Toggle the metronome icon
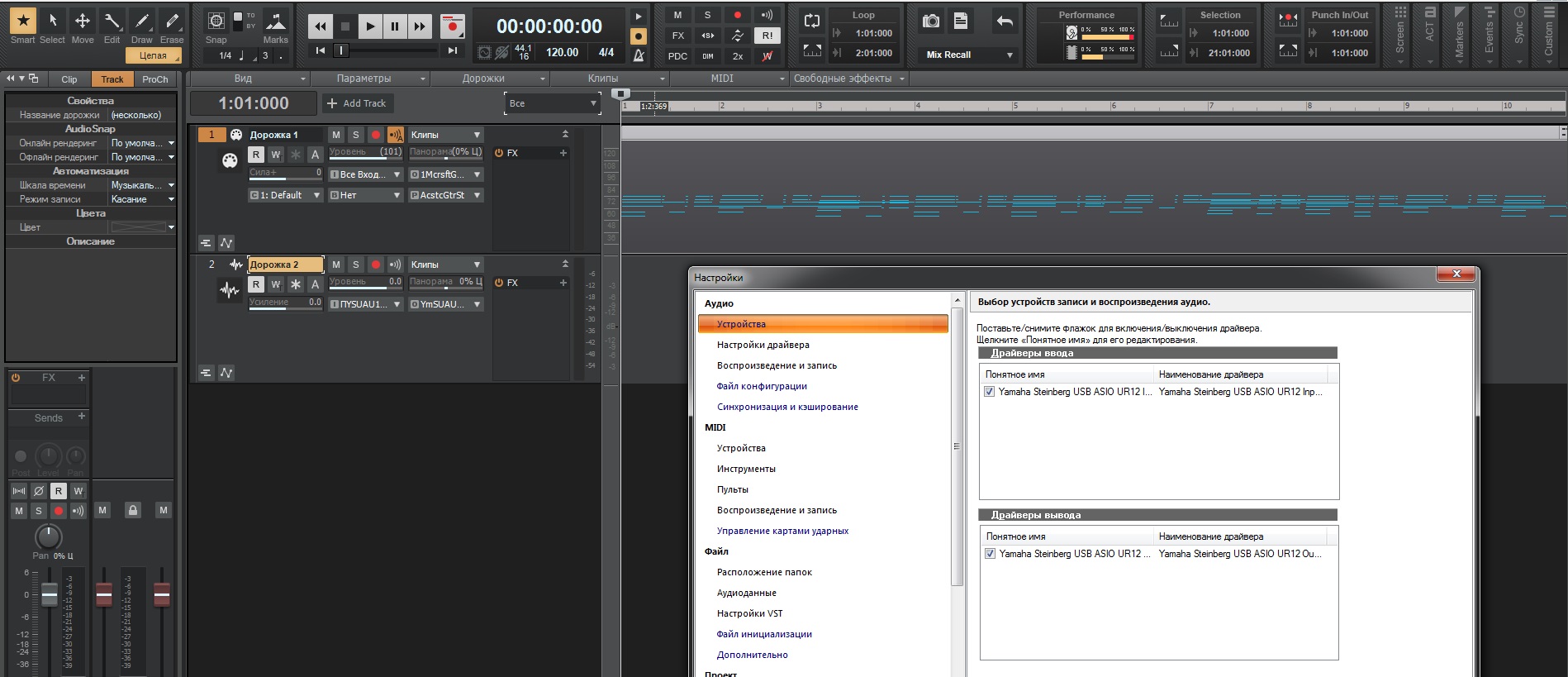 (x=639, y=55)
